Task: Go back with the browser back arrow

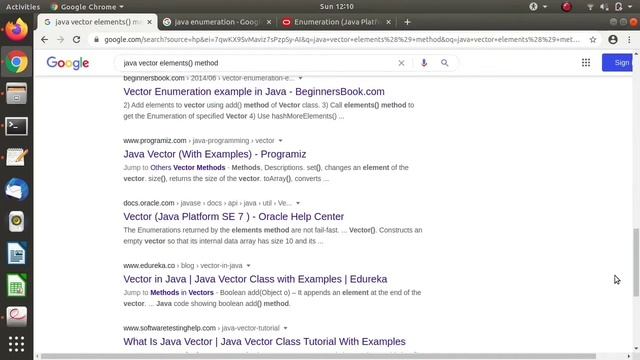Action: point(44,40)
